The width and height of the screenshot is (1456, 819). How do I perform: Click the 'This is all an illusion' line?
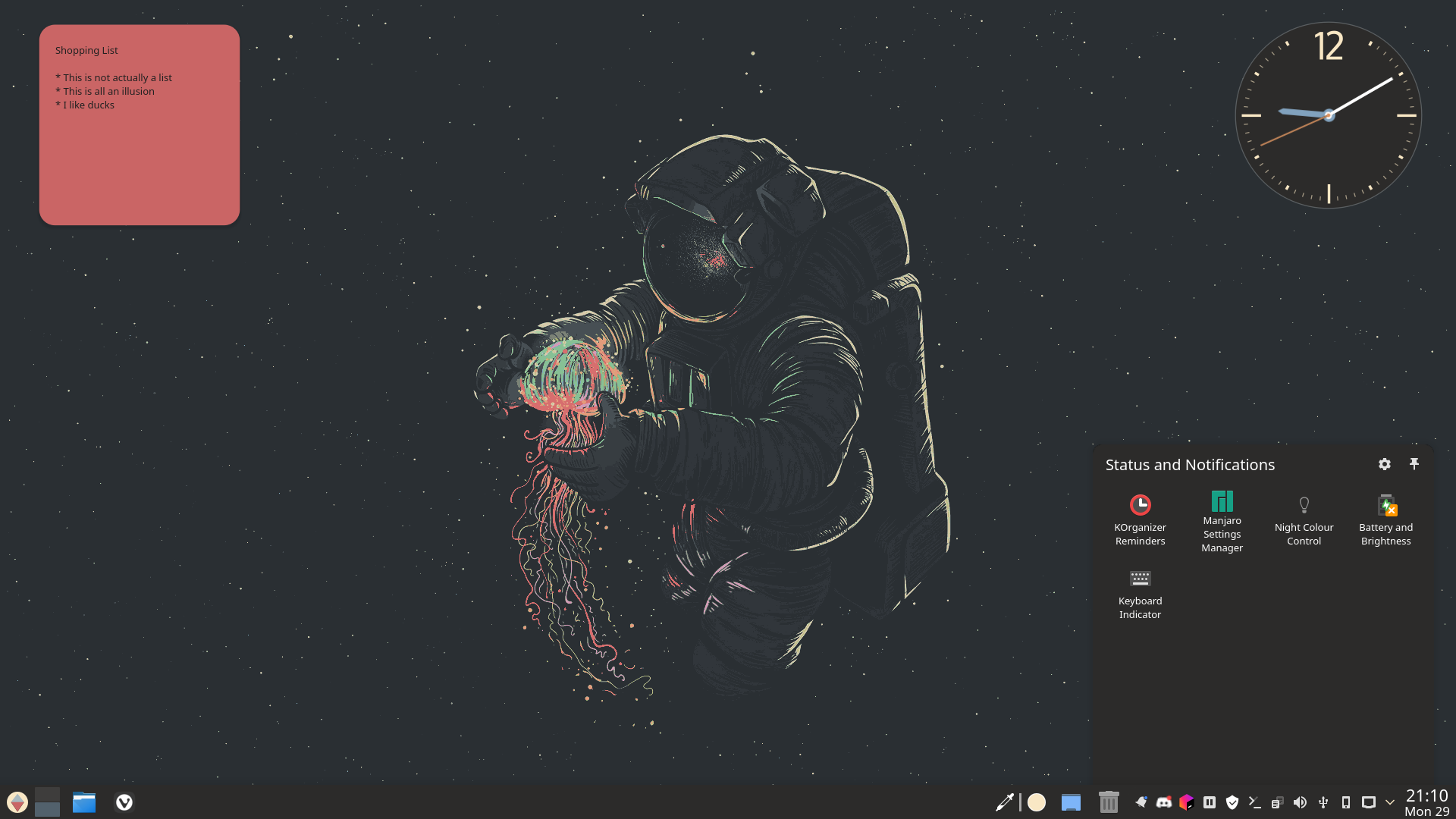105,91
